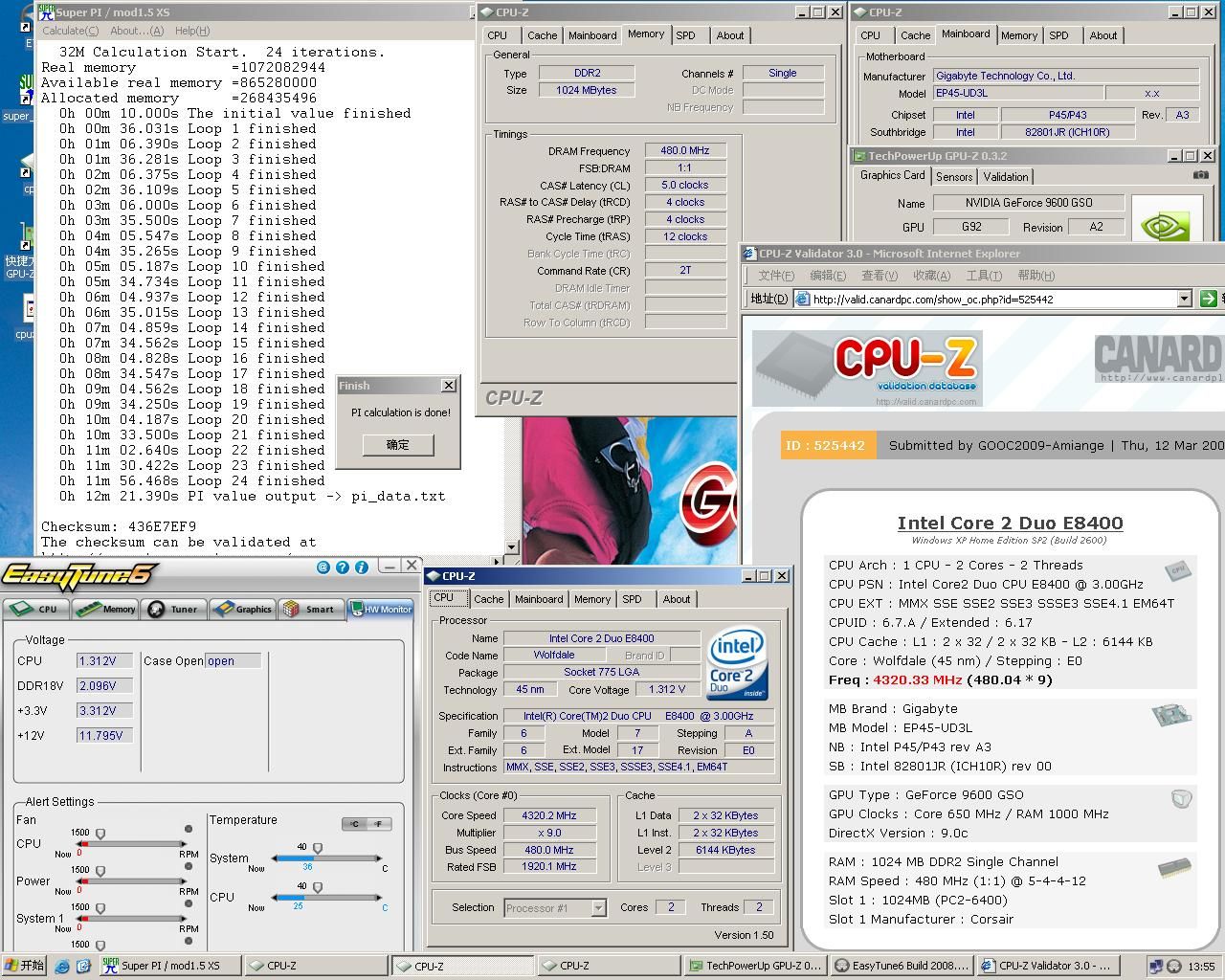
Task: Open Mainboard tab in bottom CPU-Z window
Action: [x=539, y=599]
